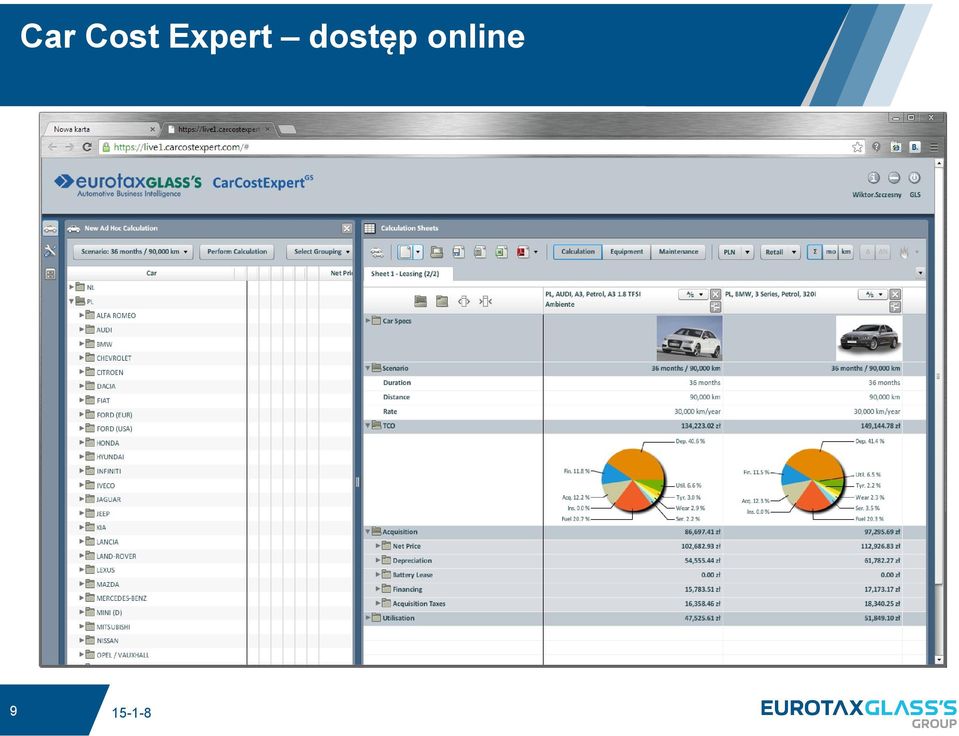The image size is (959, 736).
Task: Click the save-as sheet icon
Action: point(480,252)
